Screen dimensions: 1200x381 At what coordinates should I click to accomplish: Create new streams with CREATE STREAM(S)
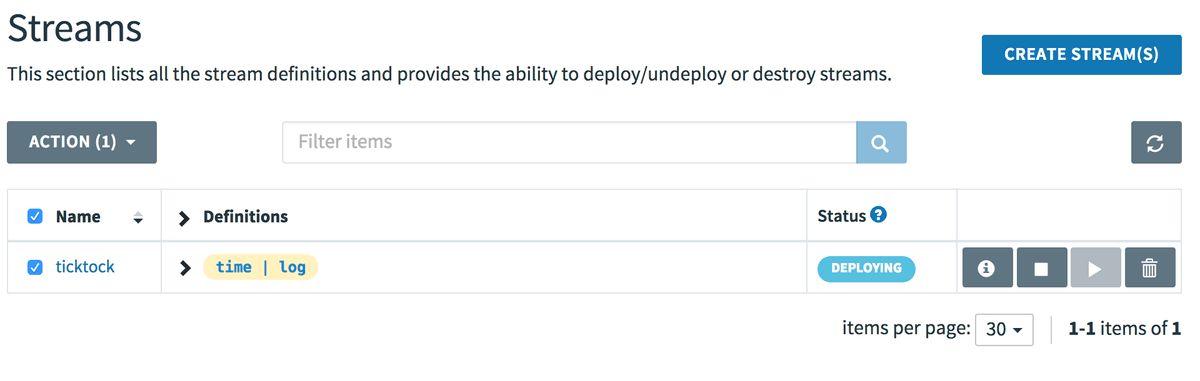pos(1082,54)
